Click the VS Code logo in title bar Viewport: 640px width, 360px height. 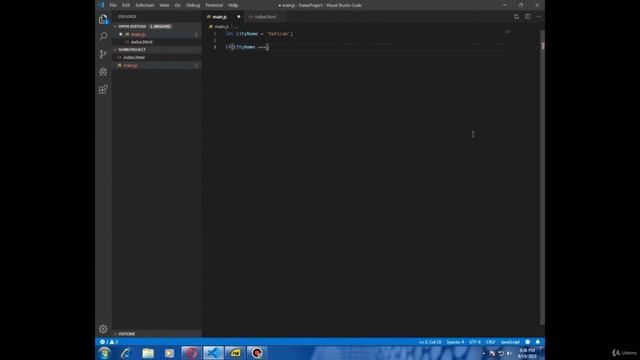pos(102,5)
